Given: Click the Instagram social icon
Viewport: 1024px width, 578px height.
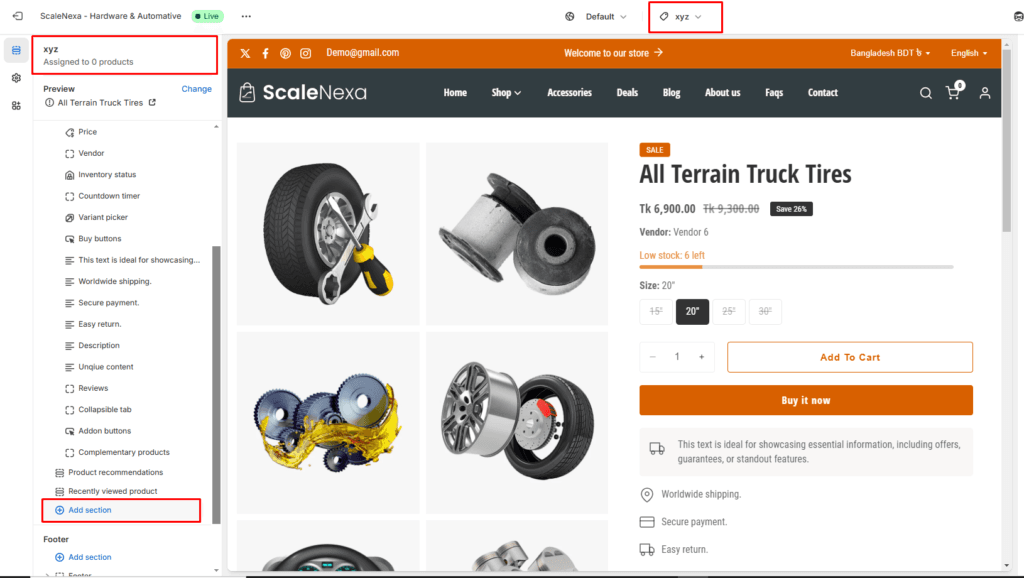Looking at the screenshot, I should point(306,54).
